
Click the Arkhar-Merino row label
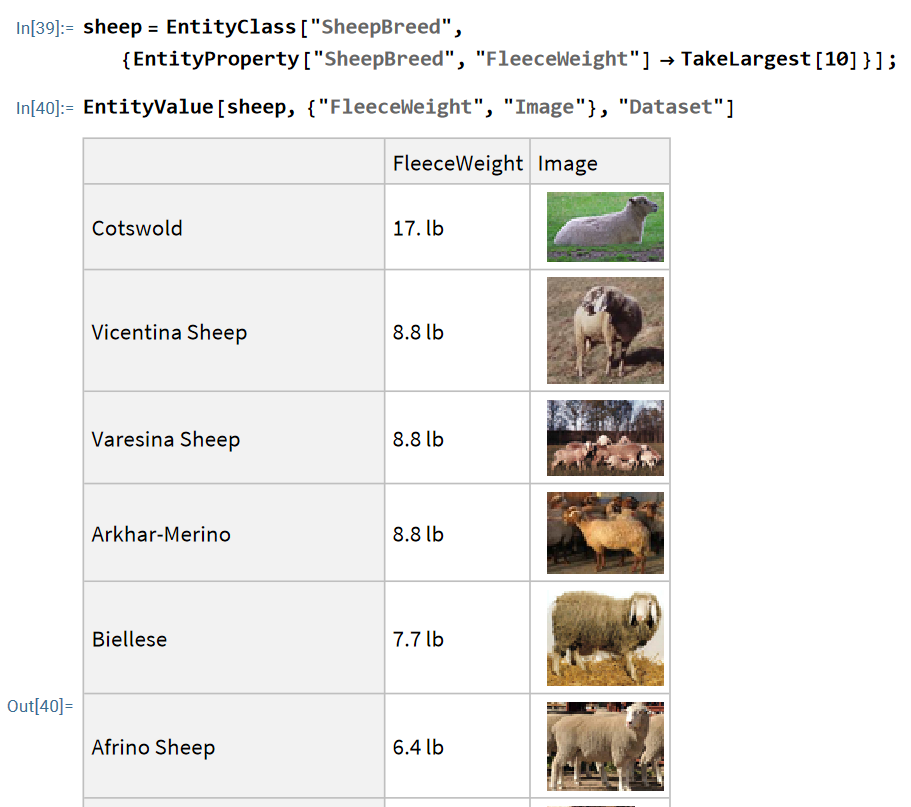coord(161,534)
